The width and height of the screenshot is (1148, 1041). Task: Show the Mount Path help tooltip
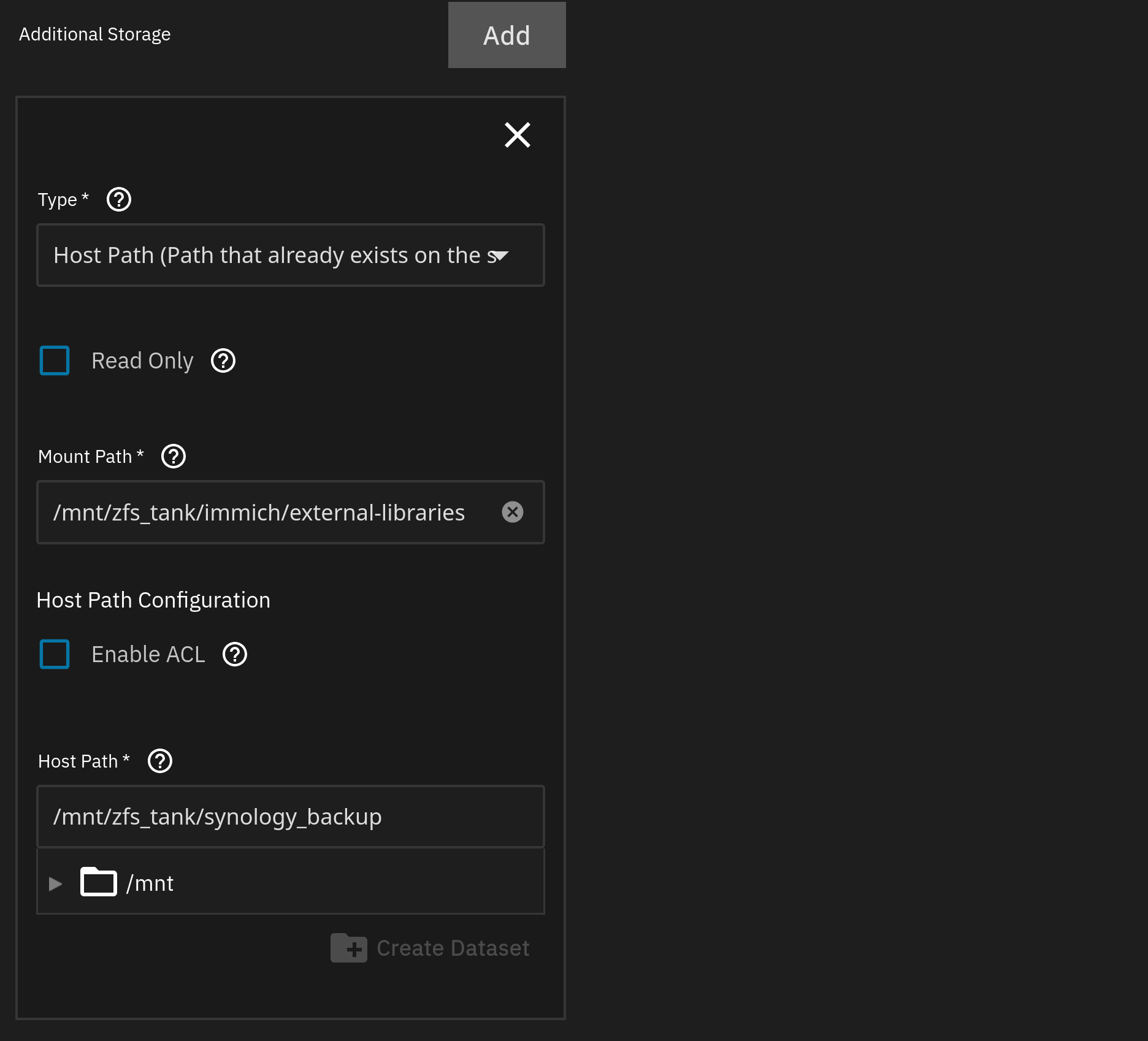[x=174, y=457]
